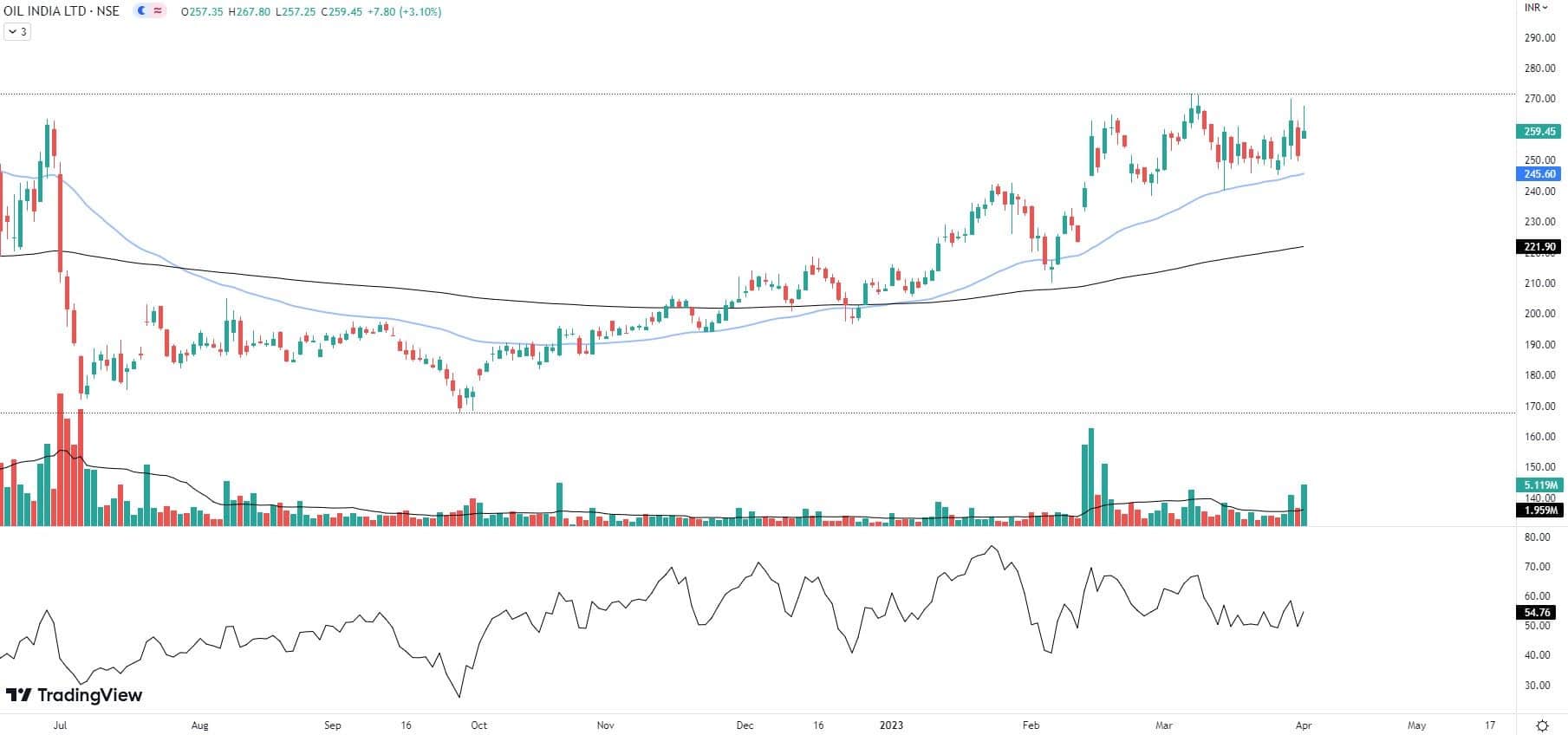Click the 280.00 price scale label
Viewport: 1568px width, 735px height.
point(1539,68)
